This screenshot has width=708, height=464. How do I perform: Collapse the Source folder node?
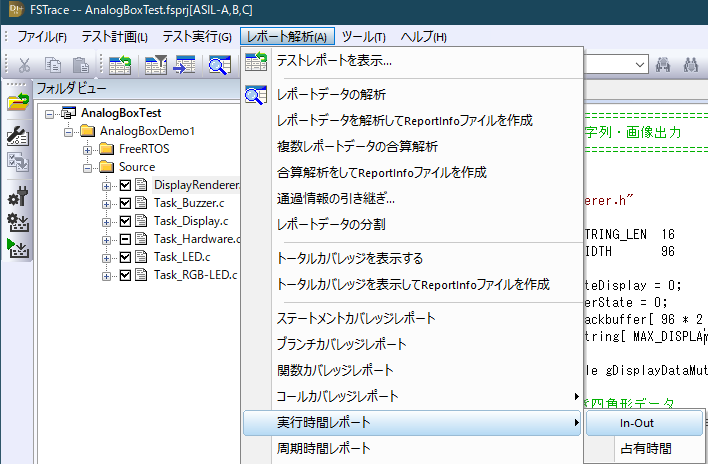(87, 168)
